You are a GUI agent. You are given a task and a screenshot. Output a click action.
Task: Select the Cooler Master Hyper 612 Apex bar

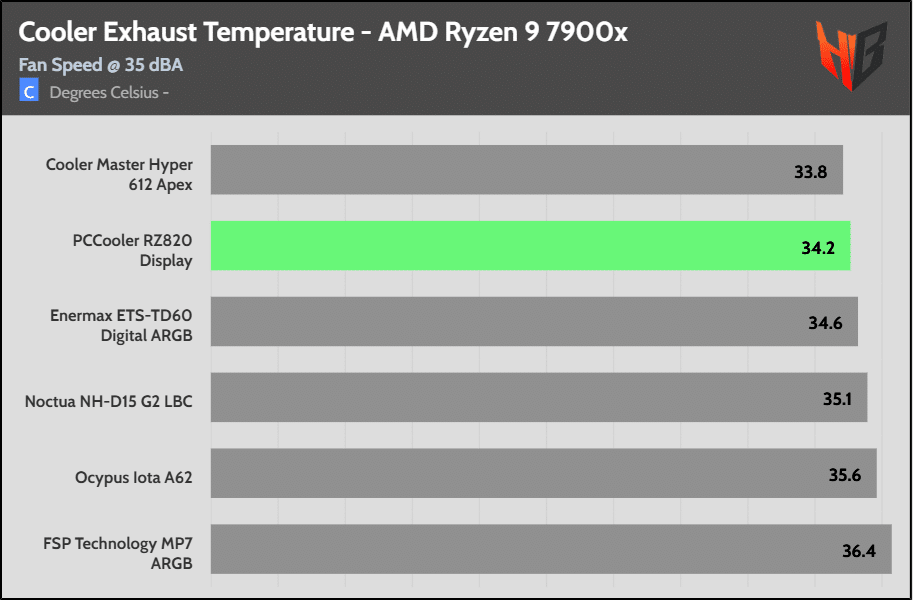point(527,170)
